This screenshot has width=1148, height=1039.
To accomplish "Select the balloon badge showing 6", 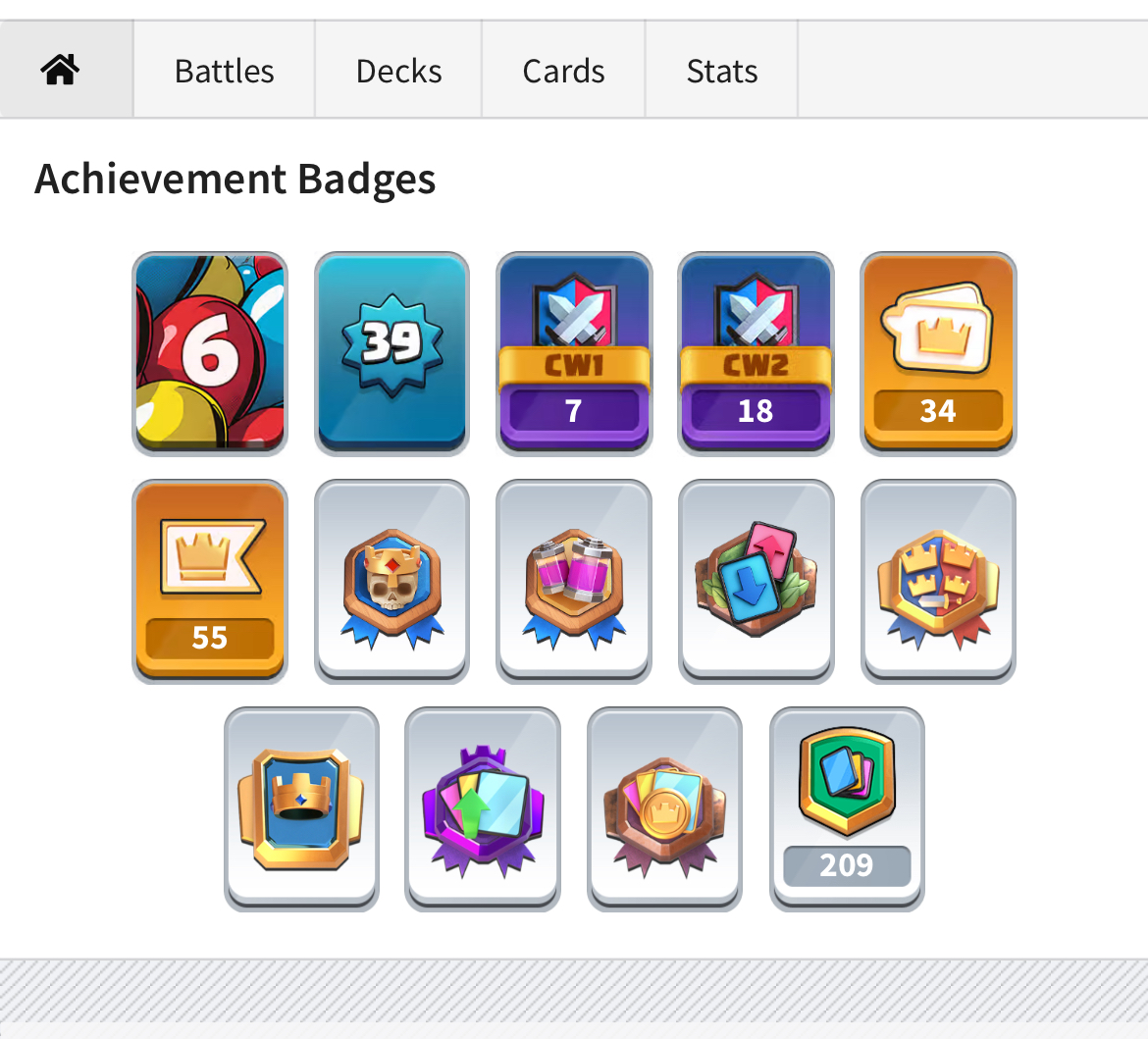I will tap(210, 353).
